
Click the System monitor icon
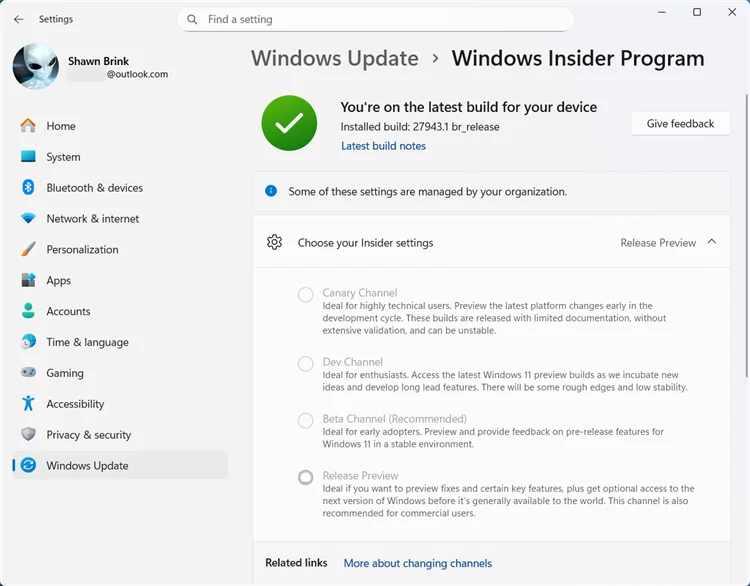click(x=28, y=156)
